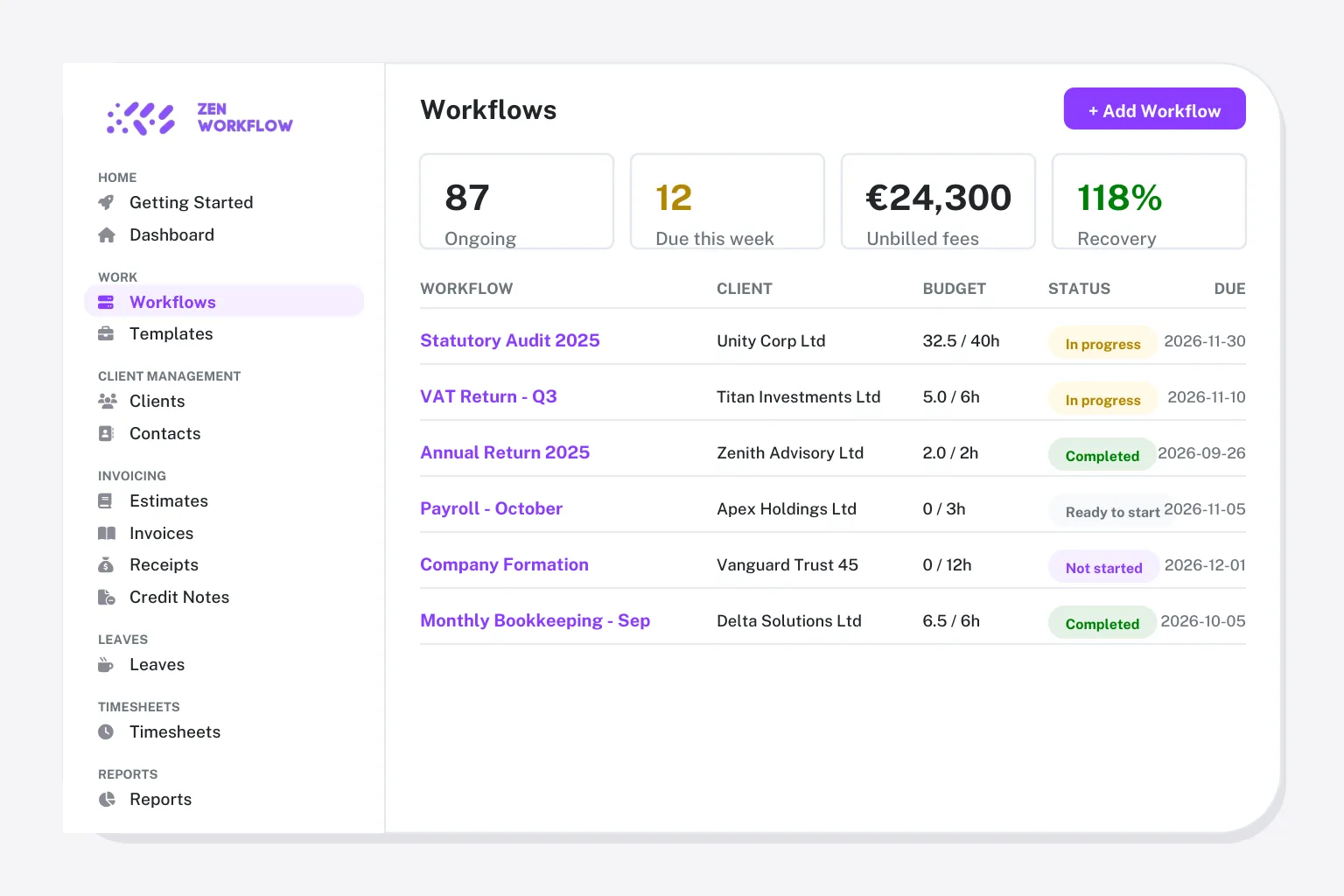The width and height of the screenshot is (1344, 896).
Task: Open the Company Formation workflow link
Action: click(504, 565)
